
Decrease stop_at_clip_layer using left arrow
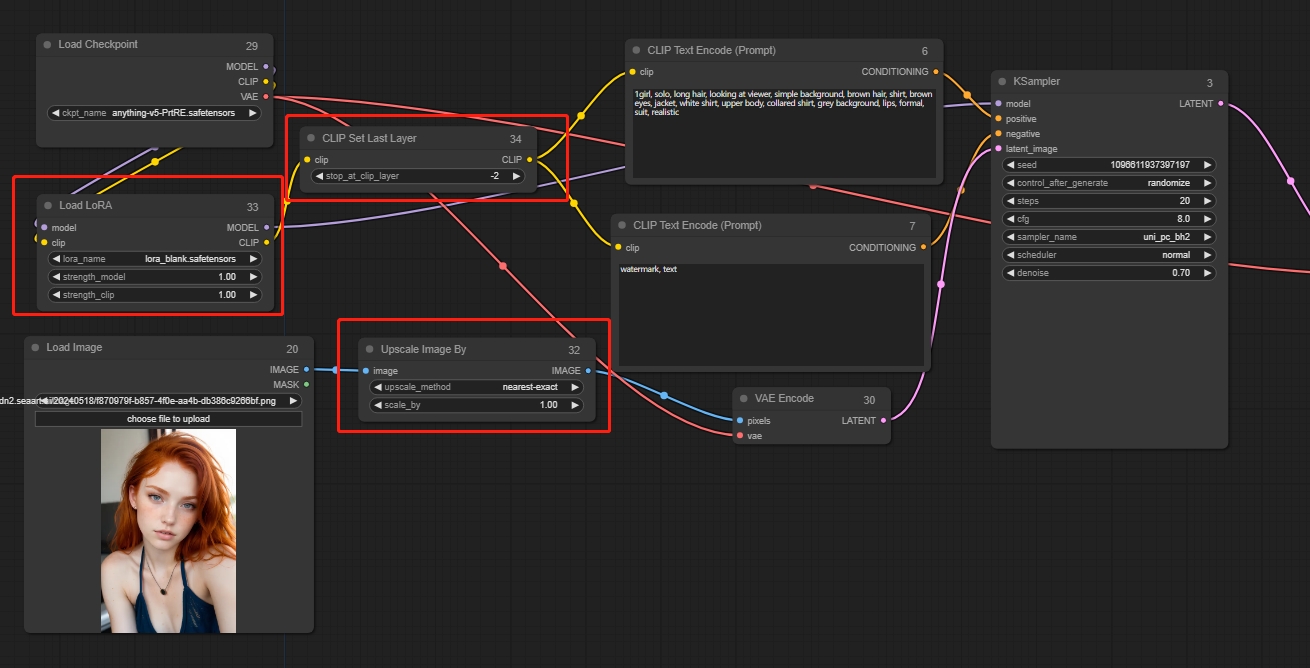(x=320, y=176)
